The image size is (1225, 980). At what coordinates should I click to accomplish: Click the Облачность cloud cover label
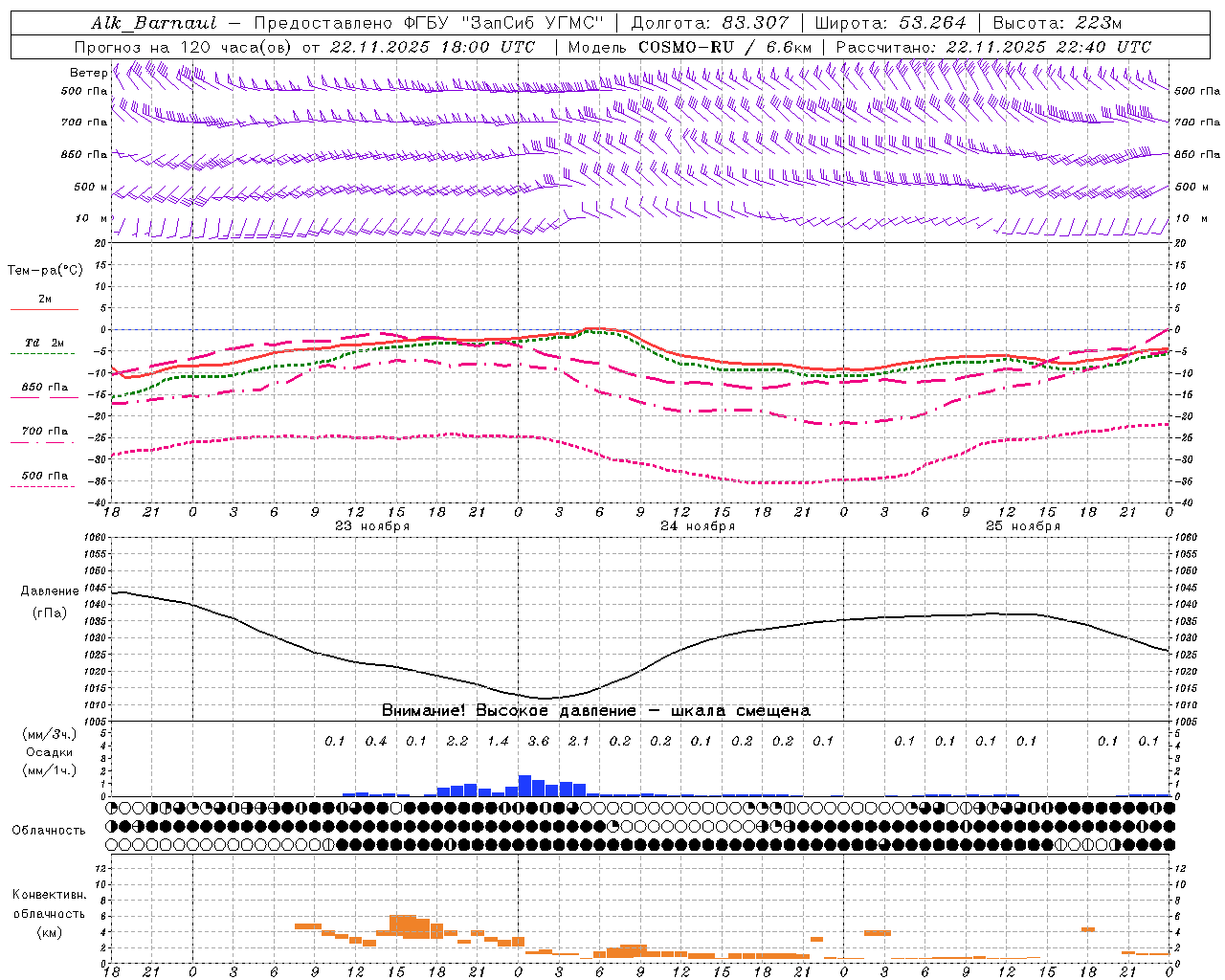(x=49, y=830)
